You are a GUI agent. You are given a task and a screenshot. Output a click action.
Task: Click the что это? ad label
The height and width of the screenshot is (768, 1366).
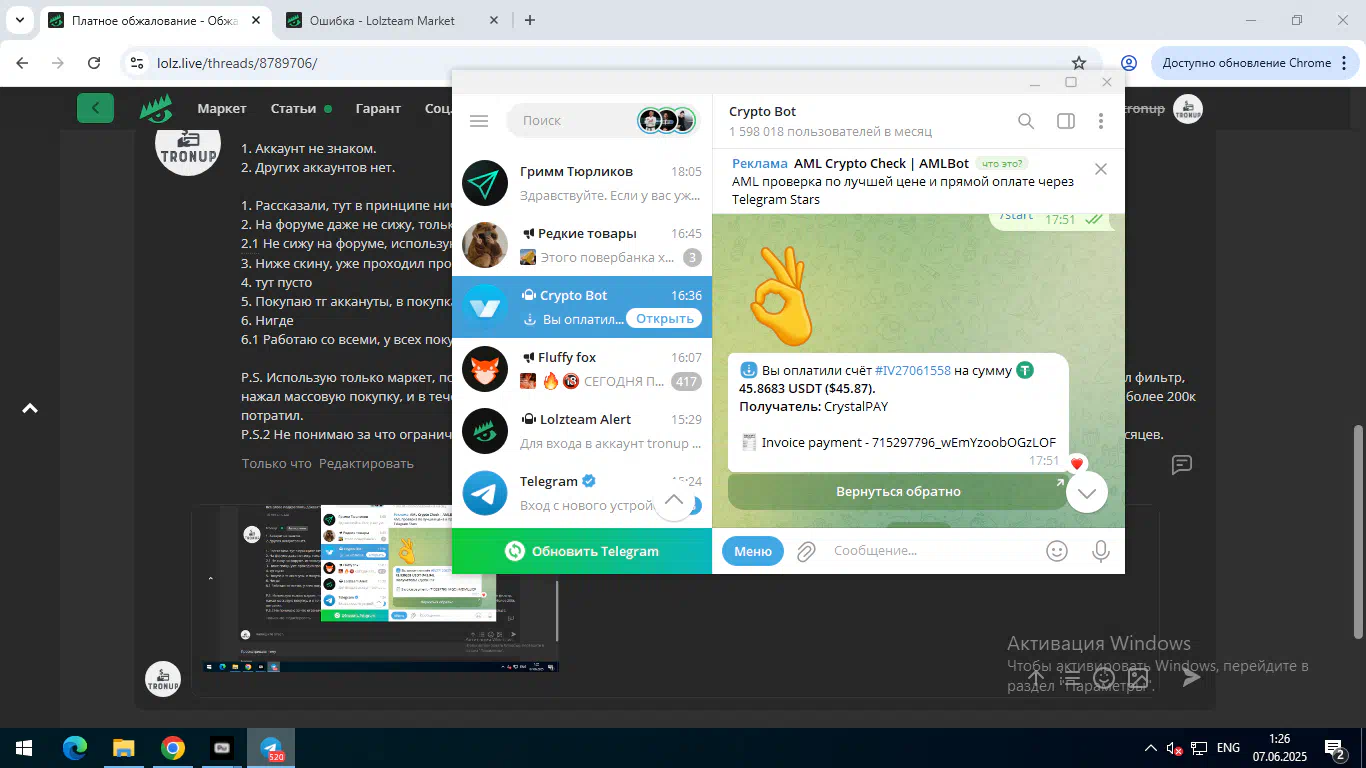pyautogui.click(x=1003, y=164)
